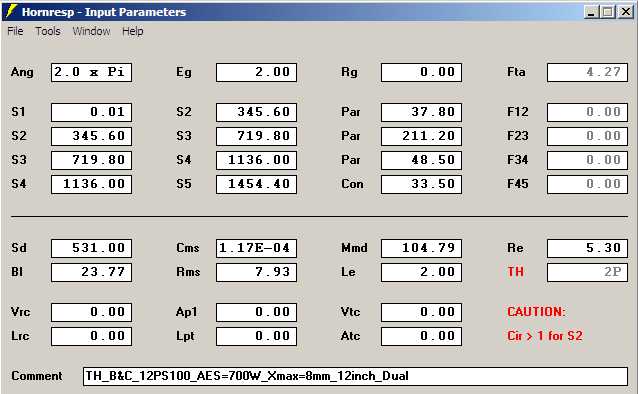Click the S1 field showing 0.01
The width and height of the screenshot is (638, 394).
pos(92,112)
